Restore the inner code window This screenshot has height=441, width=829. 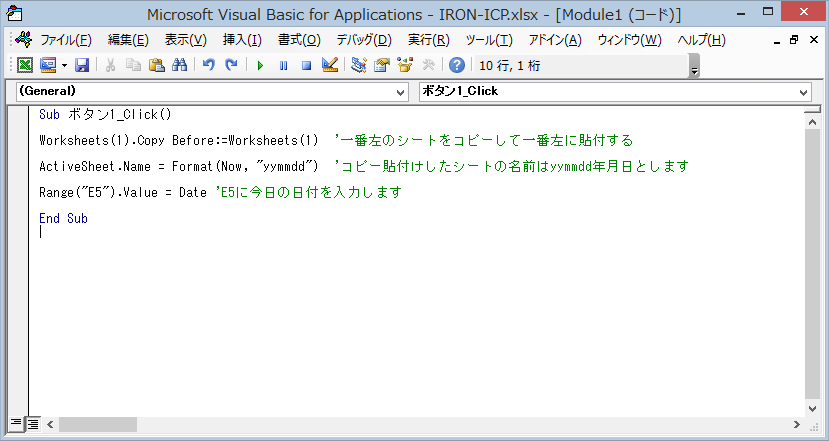tap(794, 40)
